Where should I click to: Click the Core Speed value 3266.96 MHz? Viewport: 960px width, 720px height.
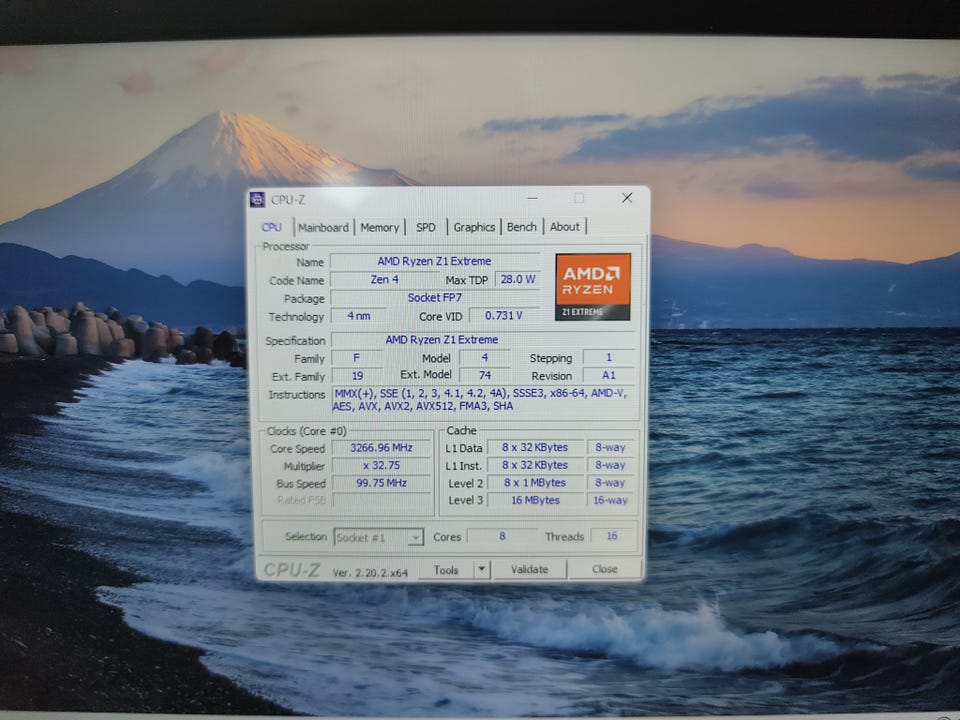[x=381, y=448]
